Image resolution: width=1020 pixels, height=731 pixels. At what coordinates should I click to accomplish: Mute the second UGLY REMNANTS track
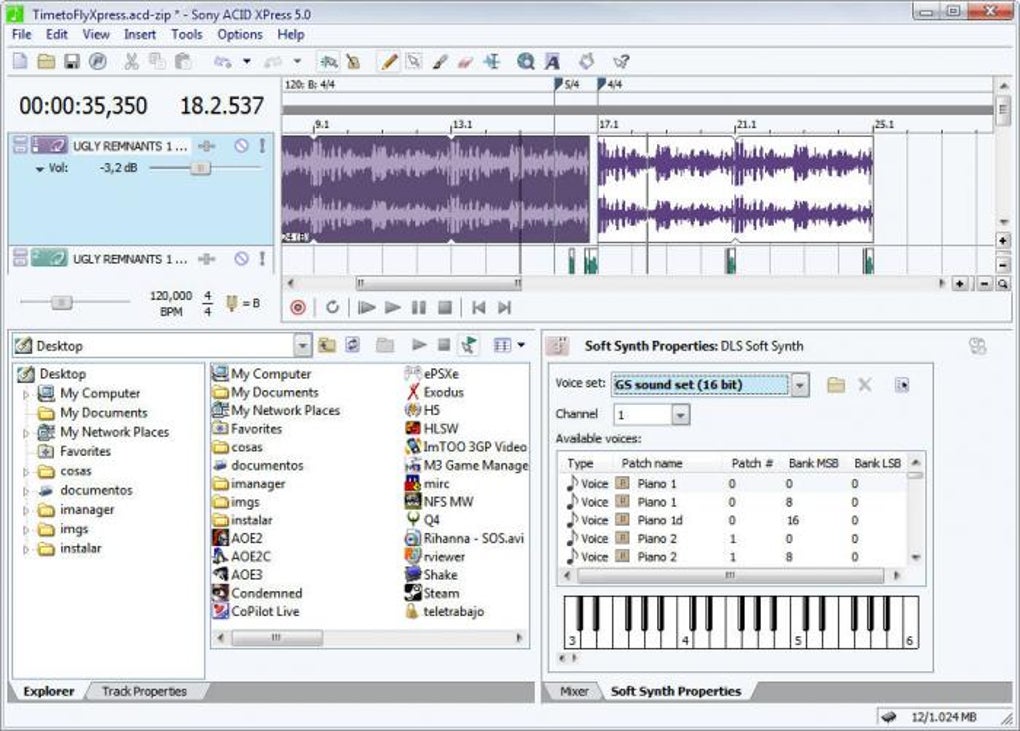pyautogui.click(x=241, y=258)
